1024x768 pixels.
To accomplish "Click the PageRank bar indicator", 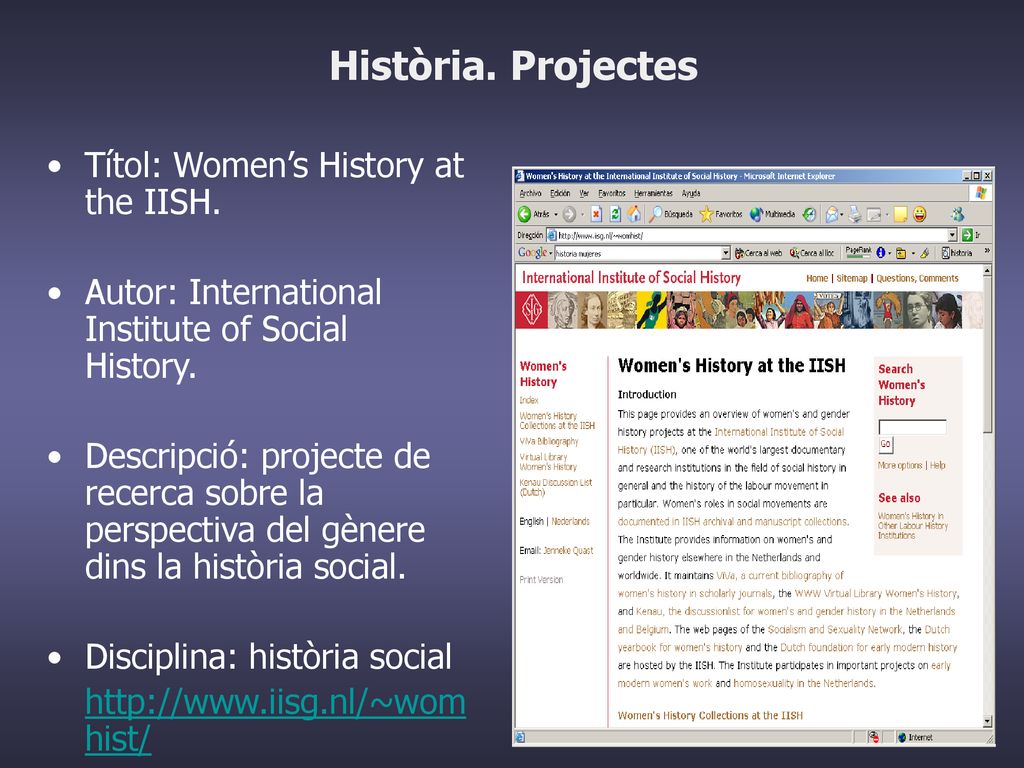I will (859, 253).
